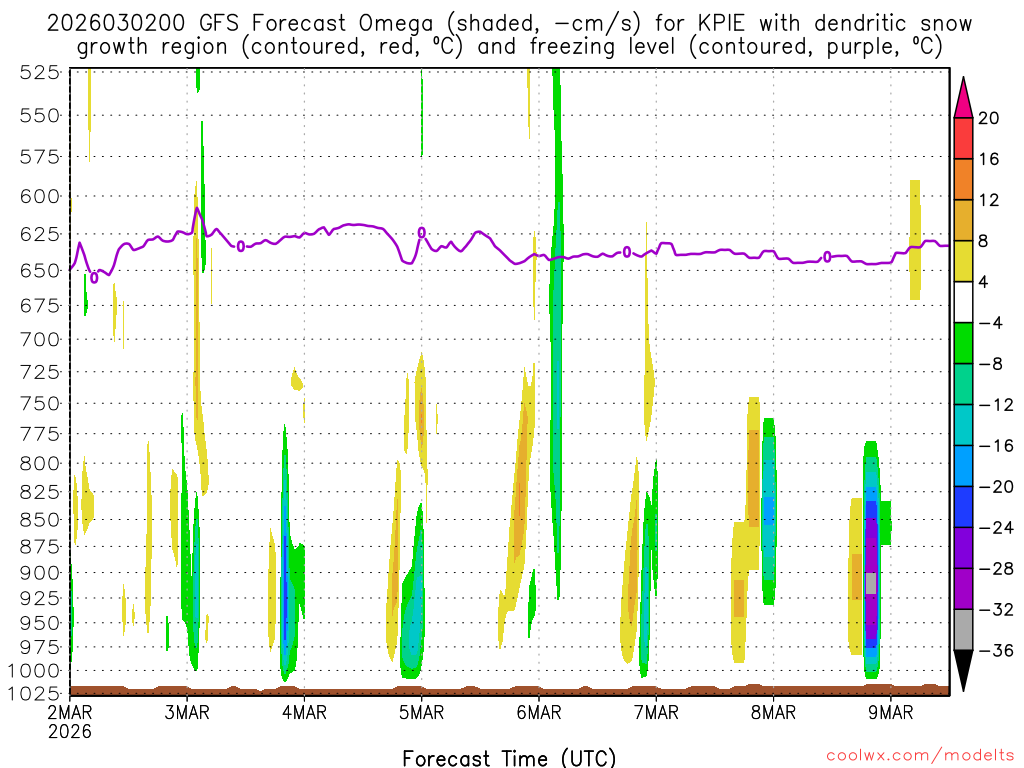The width and height of the screenshot is (1024, 768).
Task: Click the black arrow at the colorbar bottom
Action: pos(963,671)
